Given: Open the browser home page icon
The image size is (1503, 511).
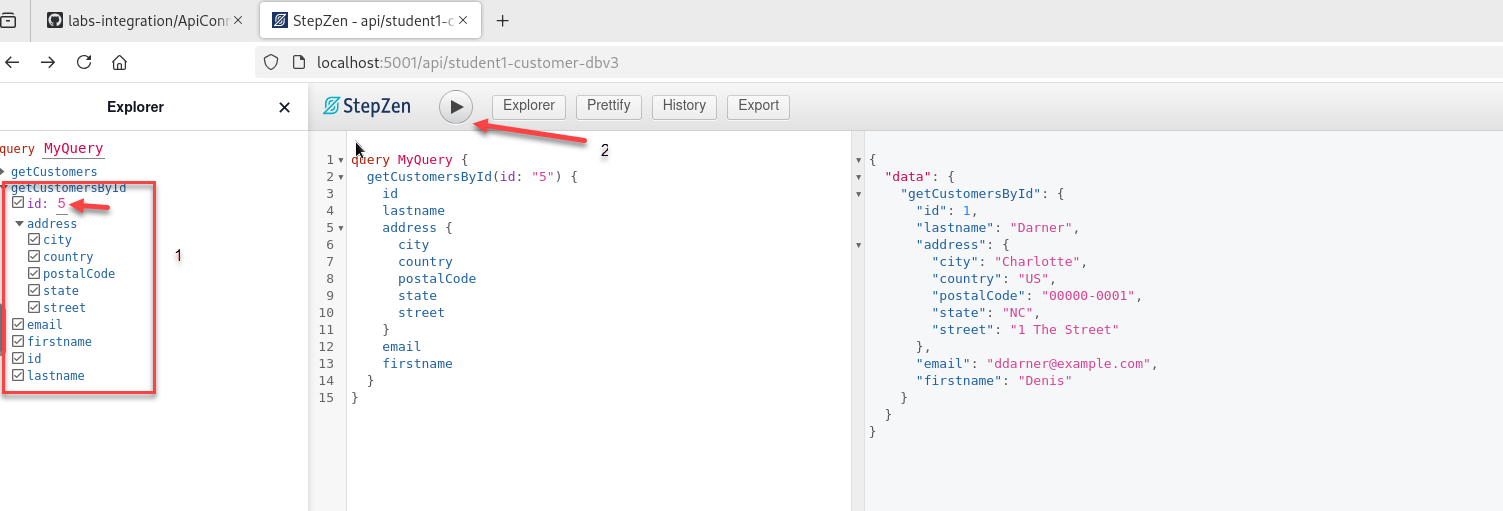Looking at the screenshot, I should pyautogui.click(x=119, y=62).
